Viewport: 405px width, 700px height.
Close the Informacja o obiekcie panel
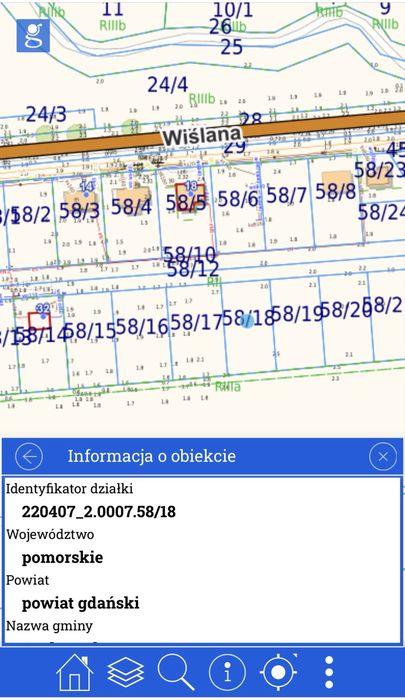pos(383,457)
